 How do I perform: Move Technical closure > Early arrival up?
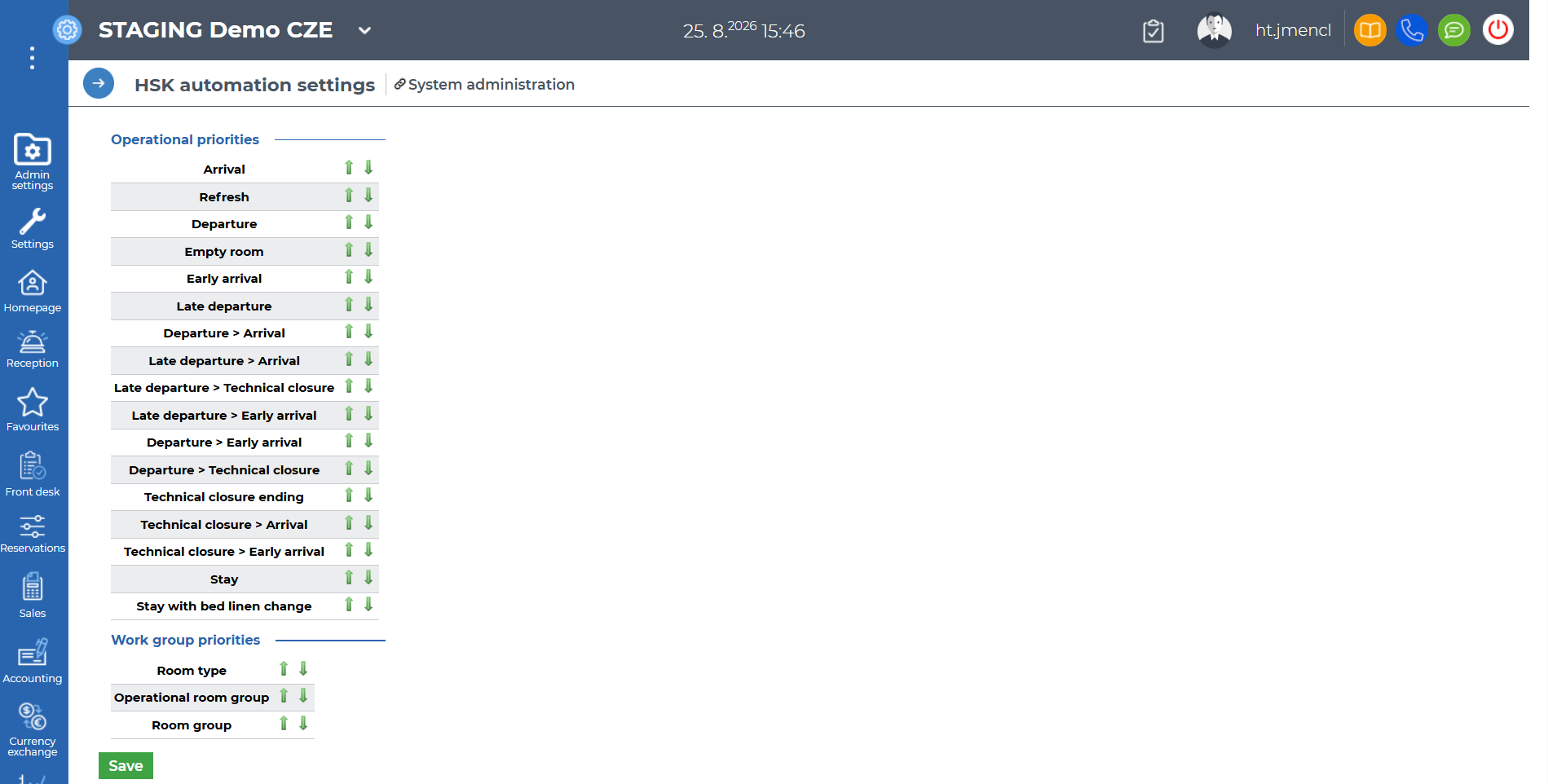(349, 550)
